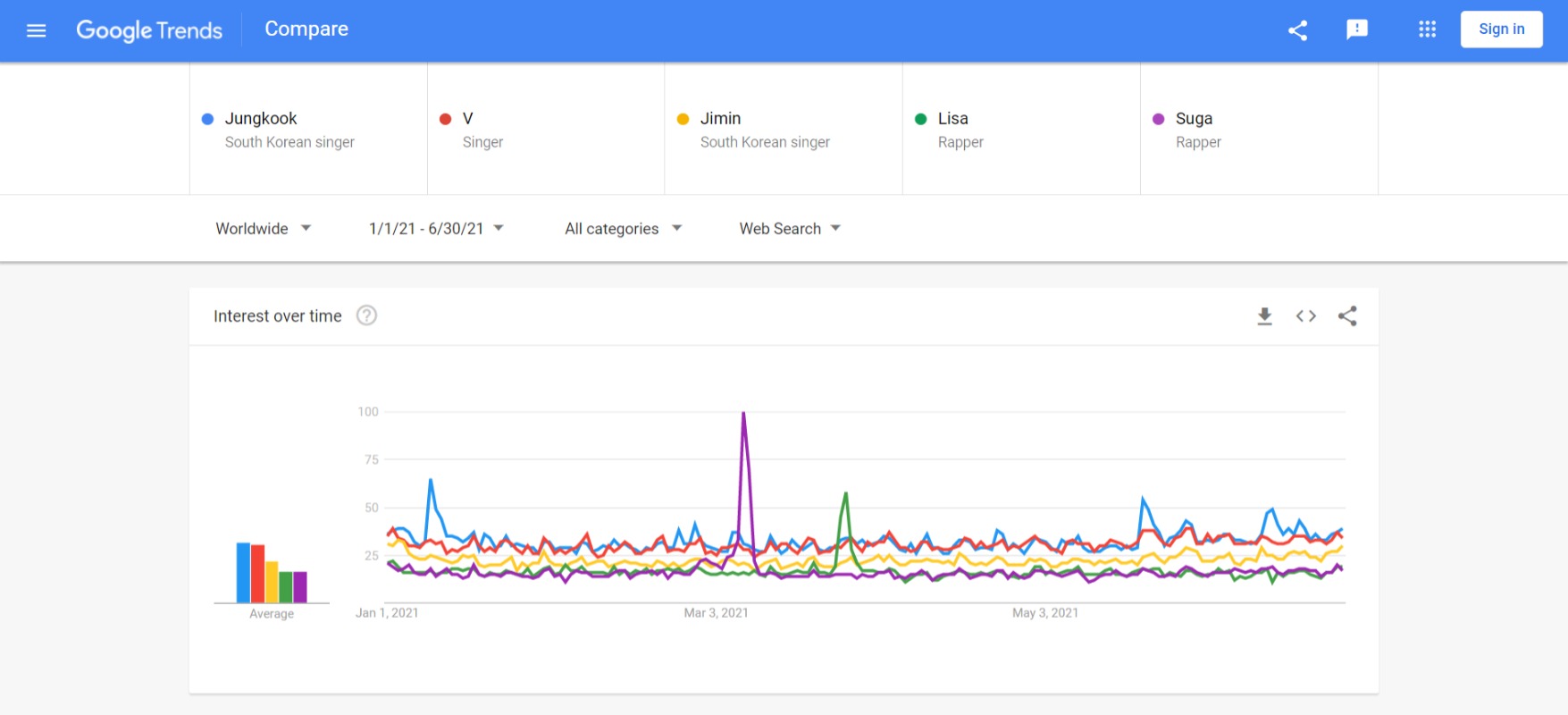Click the purple Suga peak at 100

click(743, 414)
